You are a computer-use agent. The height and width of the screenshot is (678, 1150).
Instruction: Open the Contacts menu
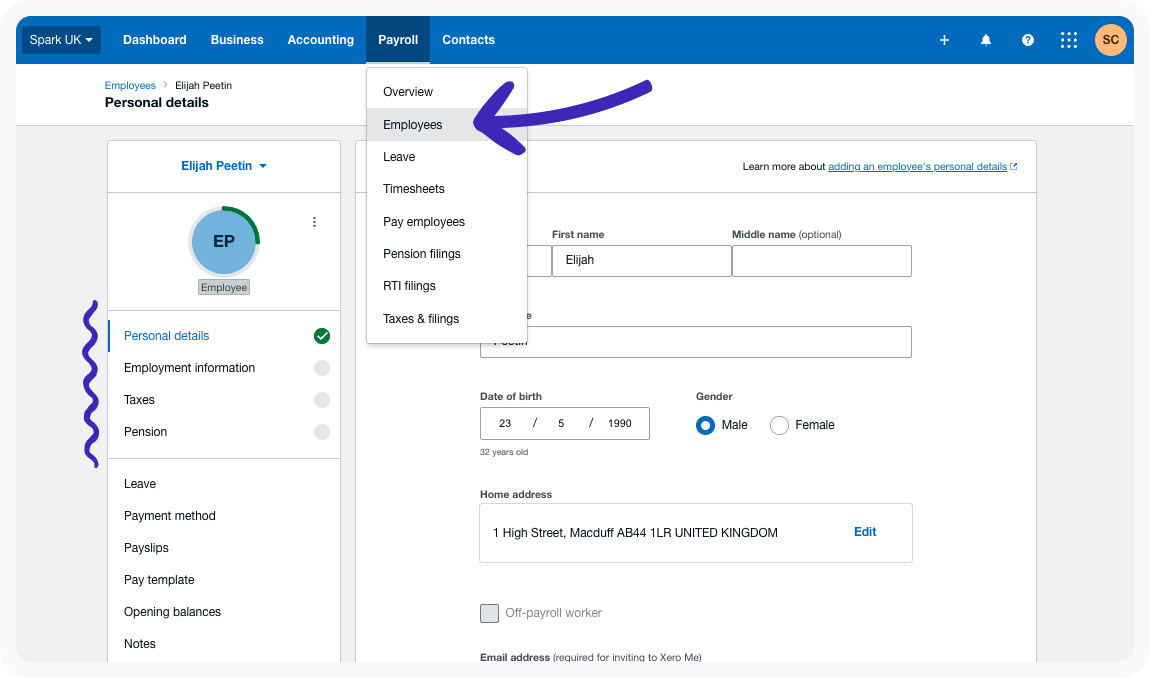[x=469, y=40]
